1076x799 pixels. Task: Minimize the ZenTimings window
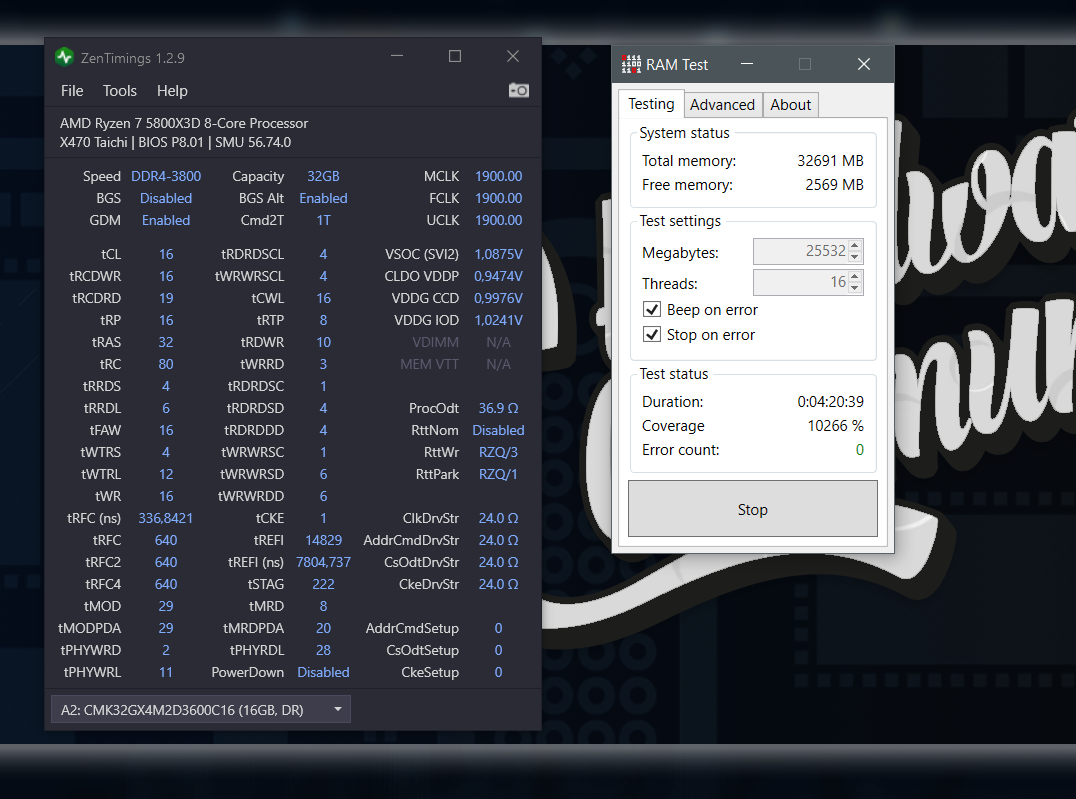(397, 56)
